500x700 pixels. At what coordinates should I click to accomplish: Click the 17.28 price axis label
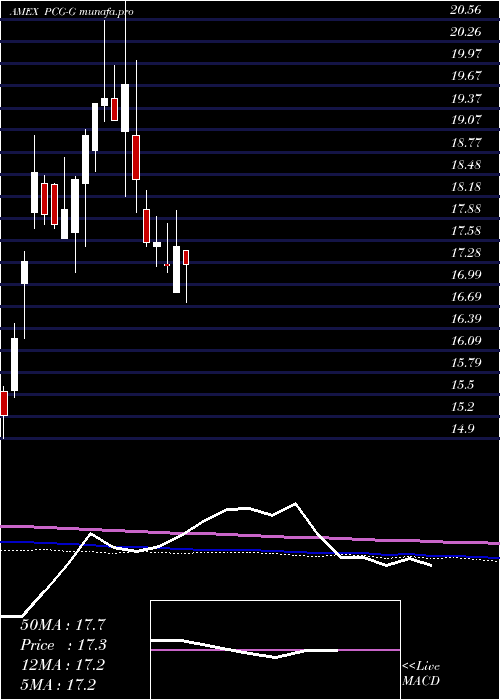(466, 252)
